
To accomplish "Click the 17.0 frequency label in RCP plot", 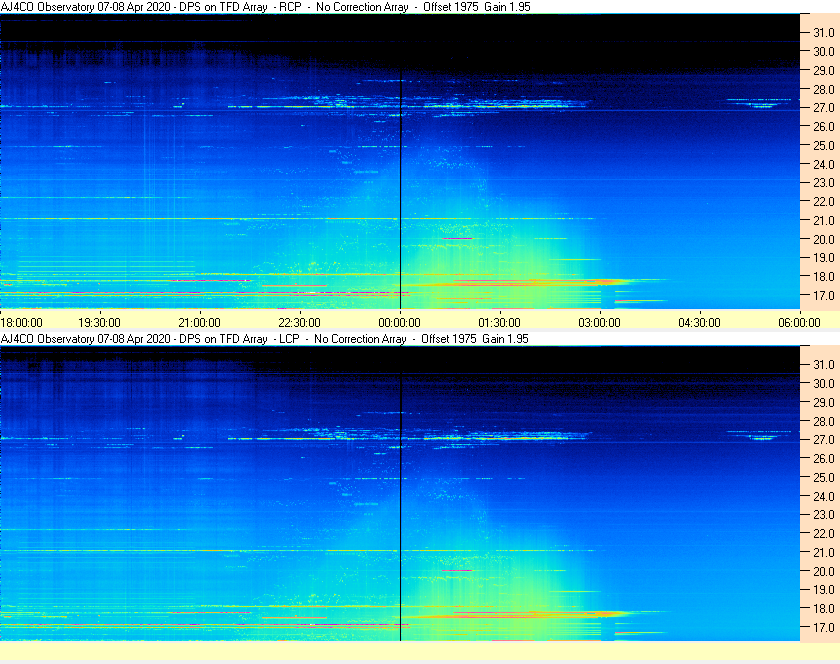I will pos(824,295).
